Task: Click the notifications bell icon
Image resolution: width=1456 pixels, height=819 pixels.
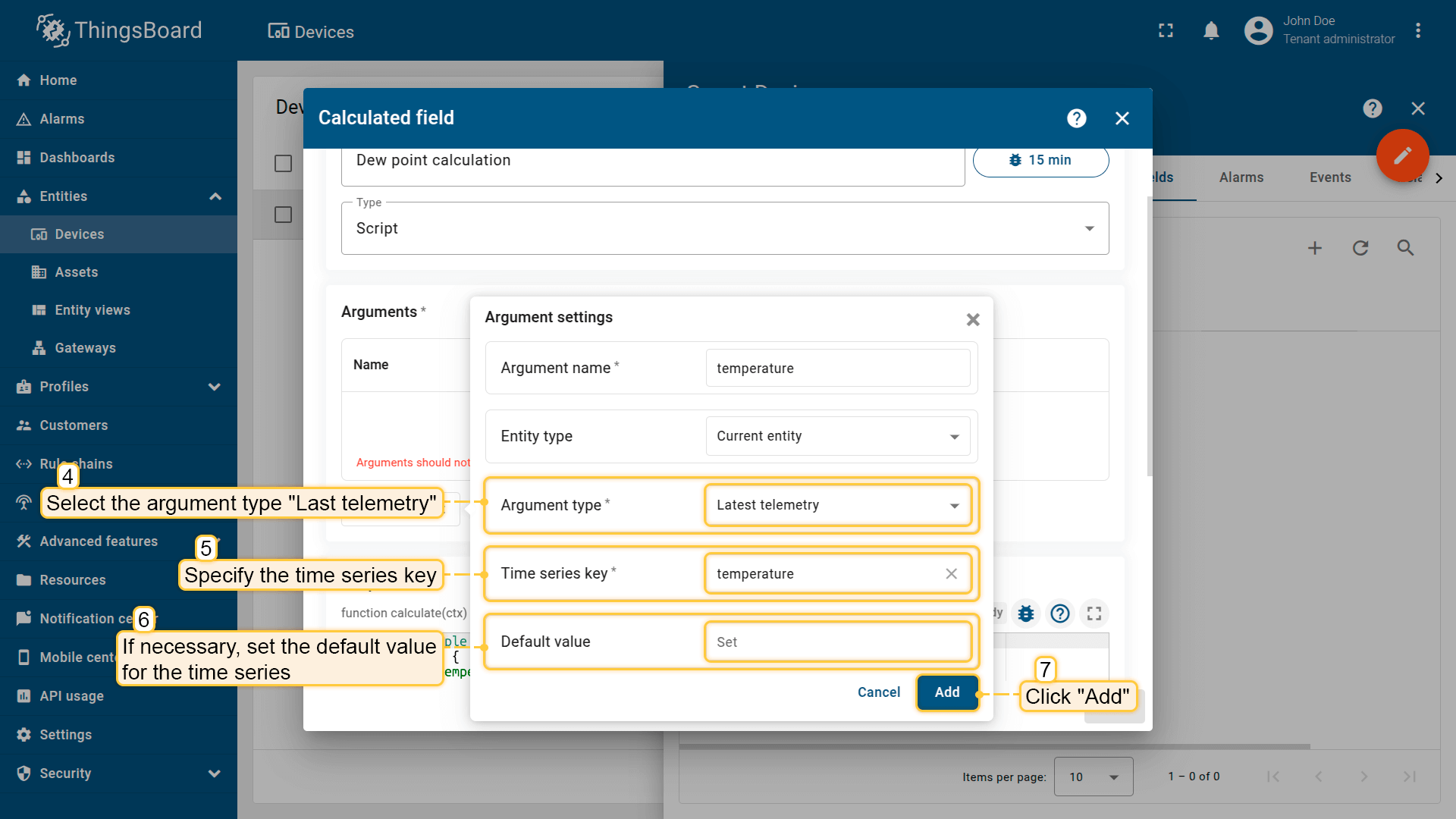Action: tap(1211, 31)
